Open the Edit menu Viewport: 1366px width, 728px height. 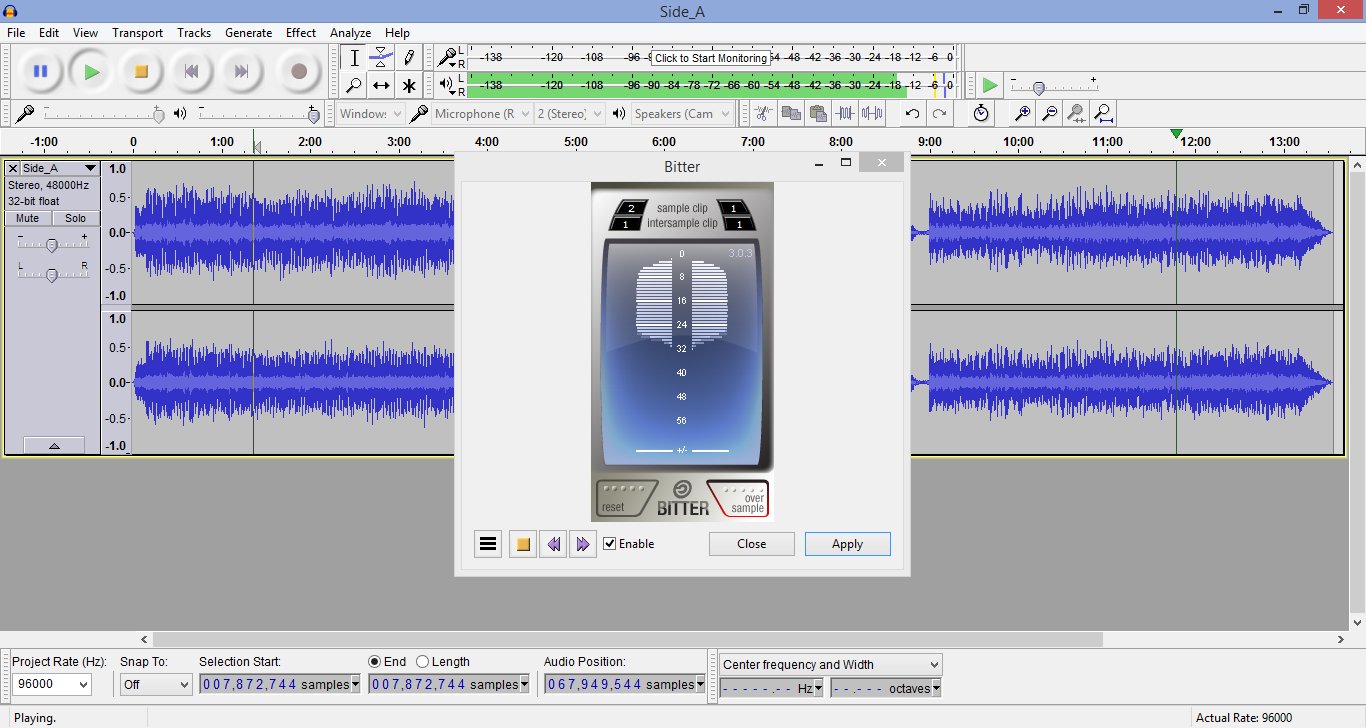(x=49, y=33)
